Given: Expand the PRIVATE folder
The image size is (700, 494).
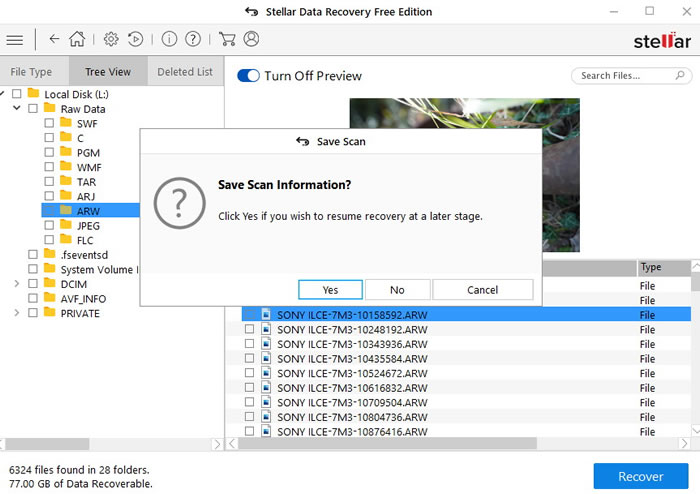Looking at the screenshot, I should click(17, 313).
